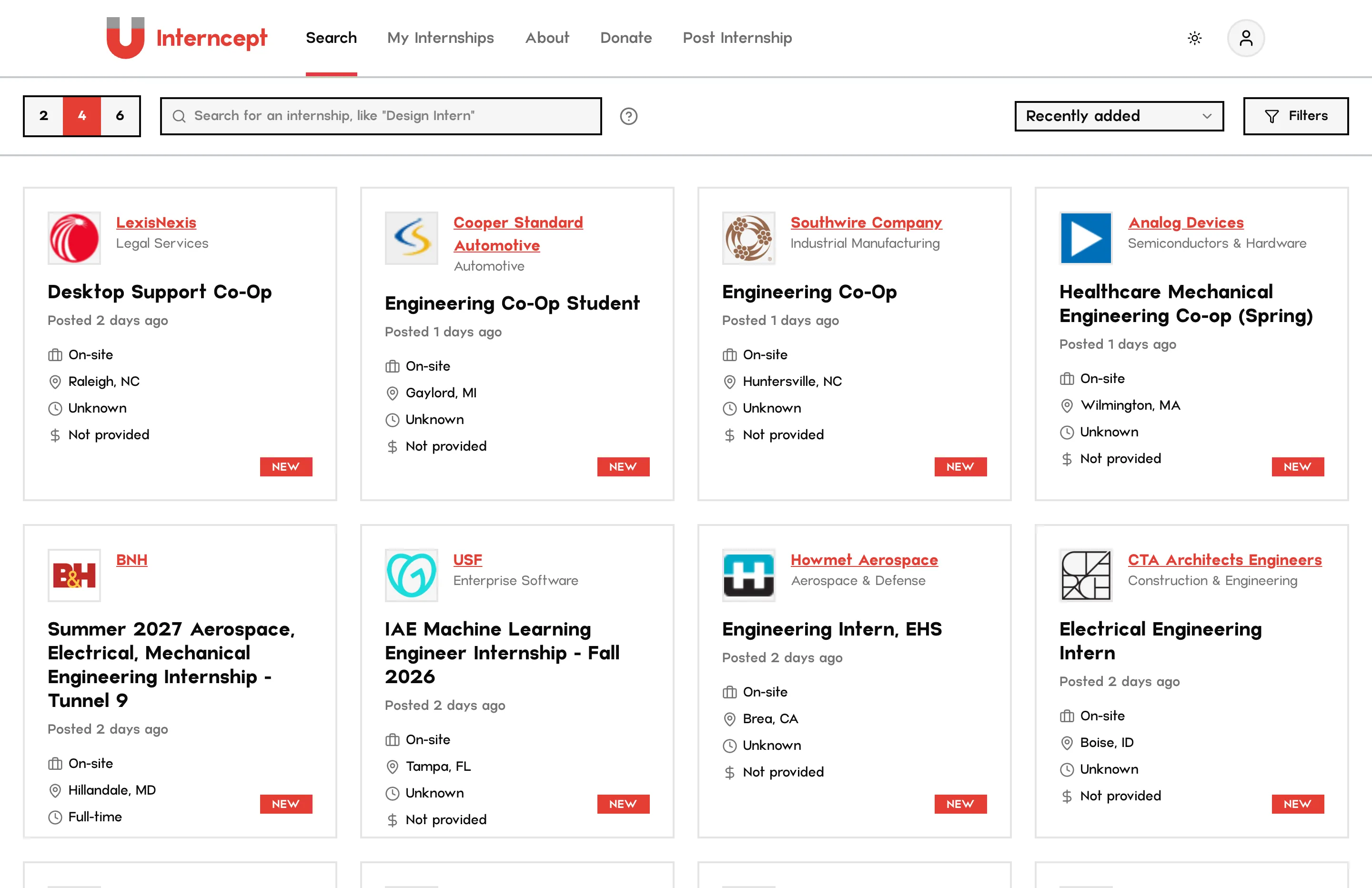This screenshot has width=1372, height=888.
Task: Open the Filters panel
Action: (x=1296, y=116)
